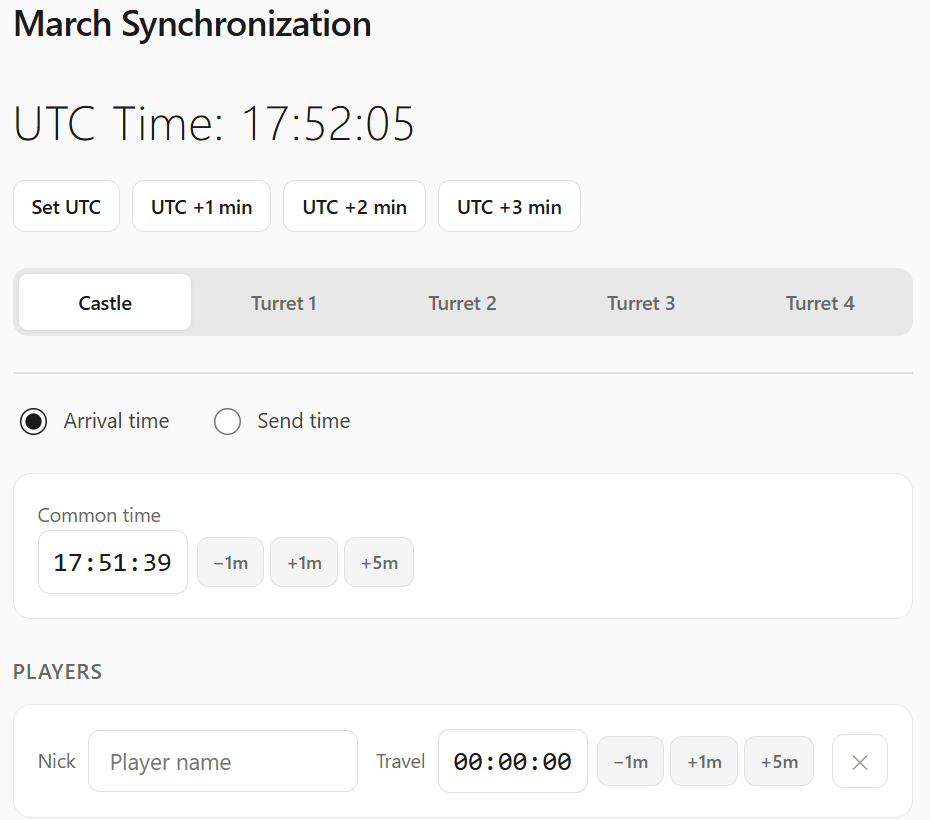Click the Nick label
The width and height of the screenshot is (930, 820).
coord(57,761)
